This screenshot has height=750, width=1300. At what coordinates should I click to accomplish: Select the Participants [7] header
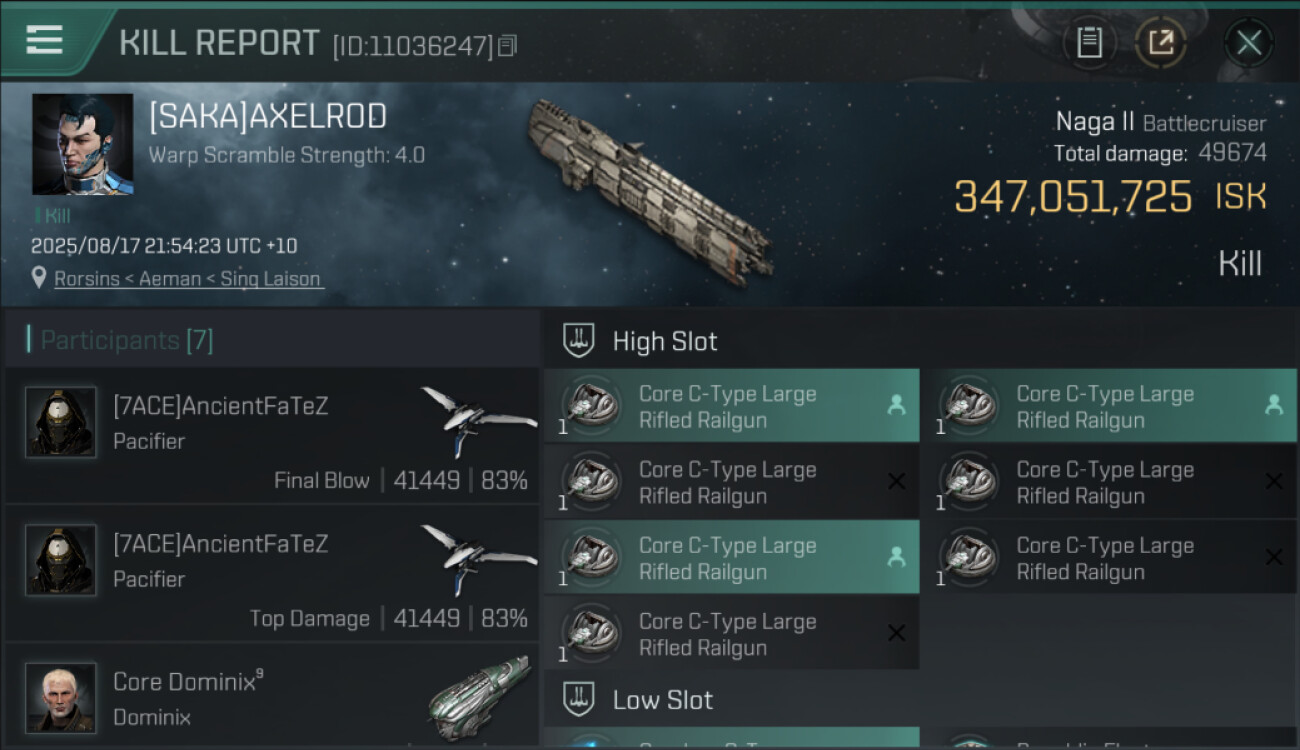point(126,340)
